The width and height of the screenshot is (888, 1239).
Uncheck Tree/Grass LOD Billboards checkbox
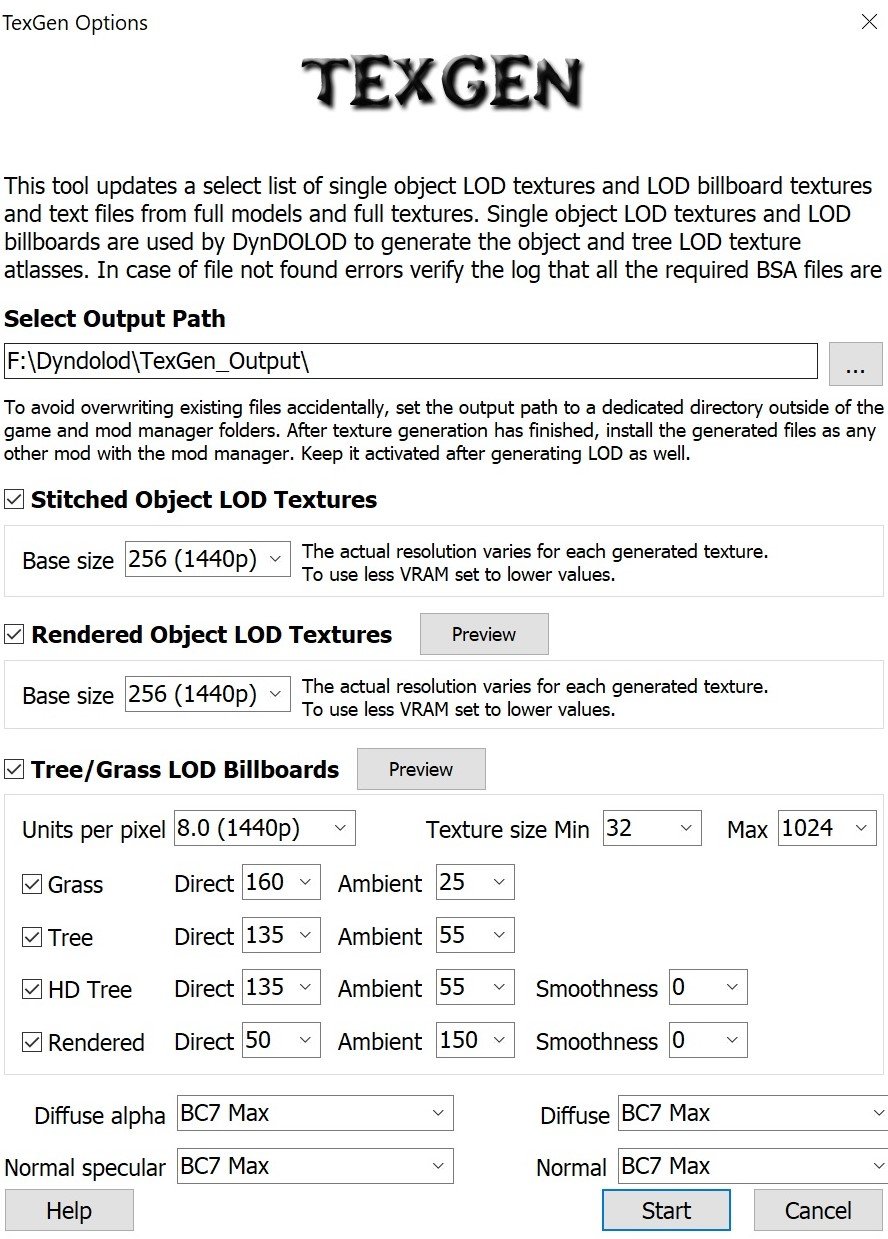(14, 770)
